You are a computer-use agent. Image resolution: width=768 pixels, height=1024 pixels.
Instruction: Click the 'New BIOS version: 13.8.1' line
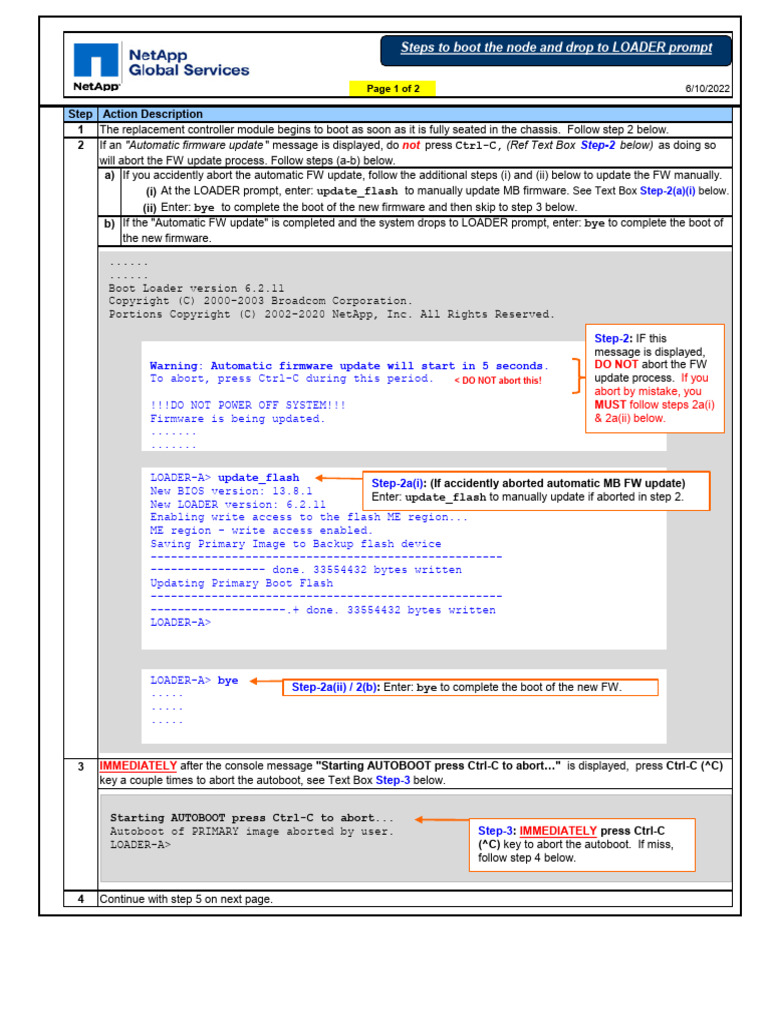click(x=231, y=491)
